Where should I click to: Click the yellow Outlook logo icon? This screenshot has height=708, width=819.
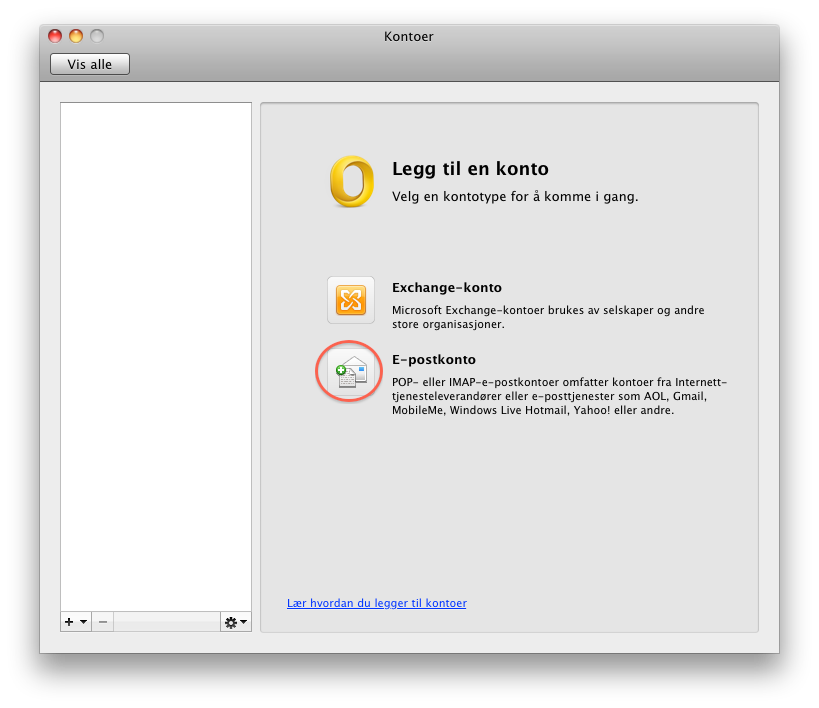coord(351,181)
